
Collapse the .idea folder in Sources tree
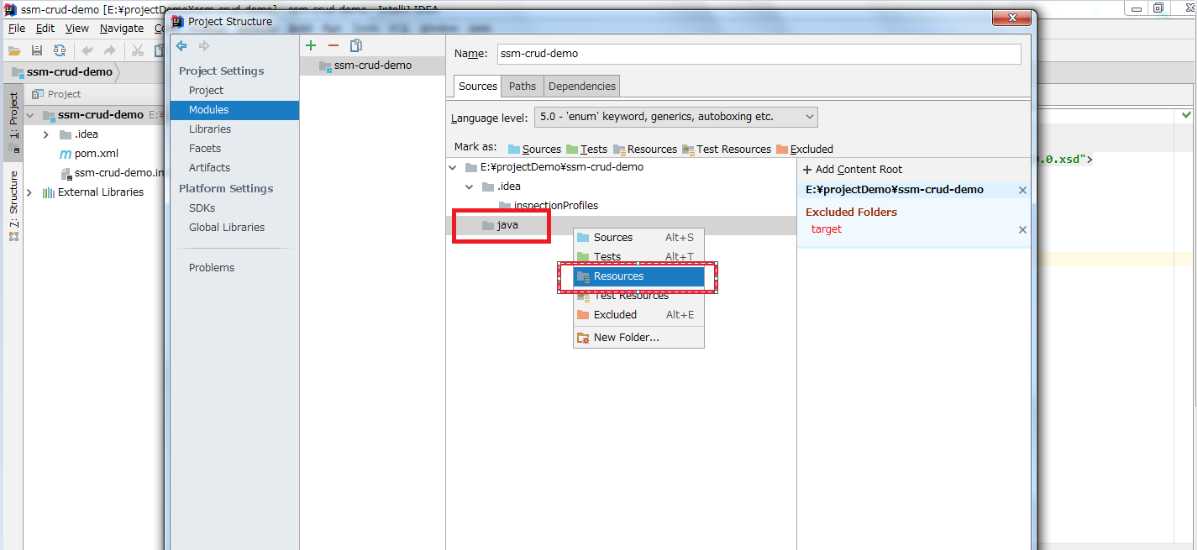470,186
